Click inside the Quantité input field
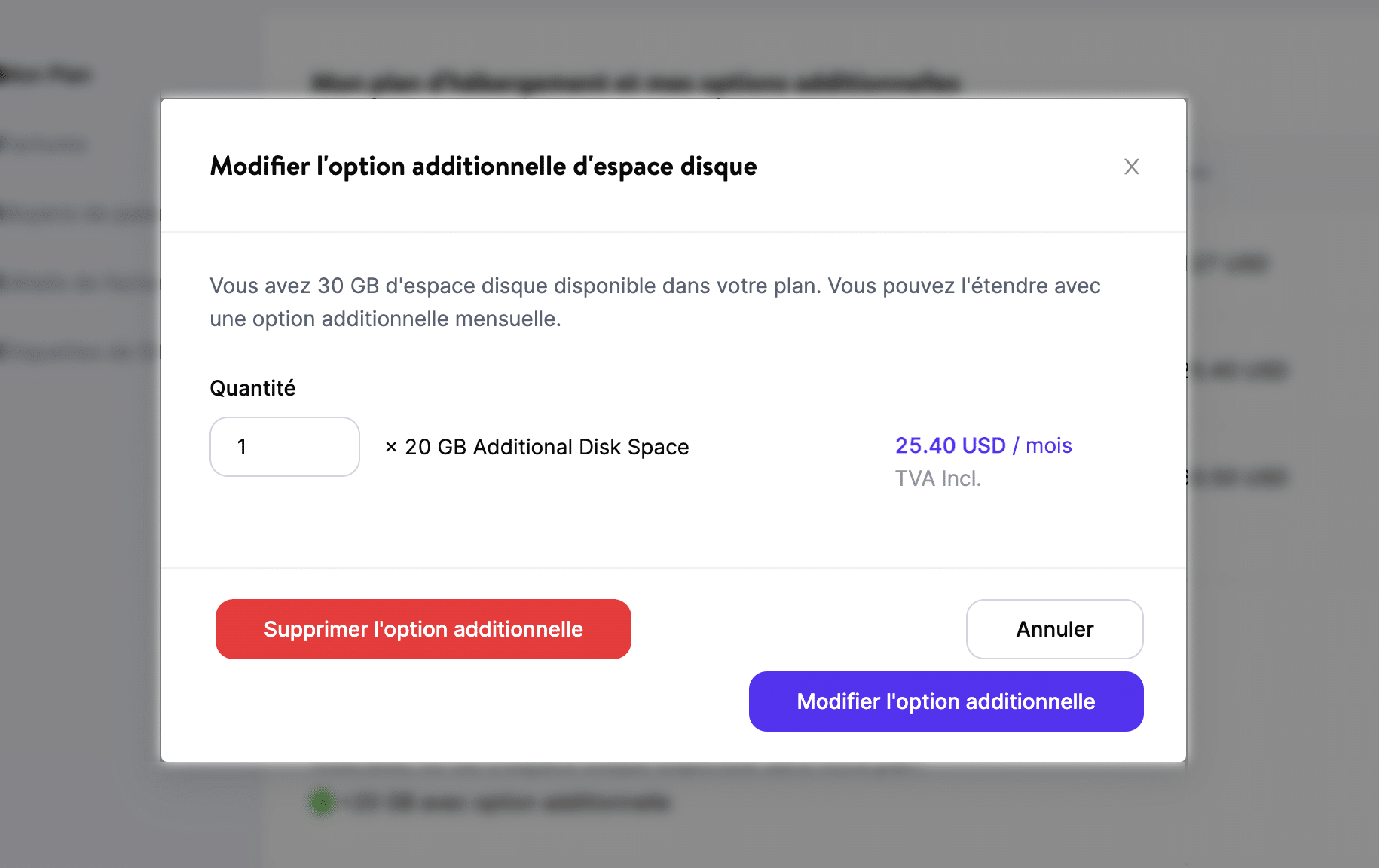 [x=284, y=447]
